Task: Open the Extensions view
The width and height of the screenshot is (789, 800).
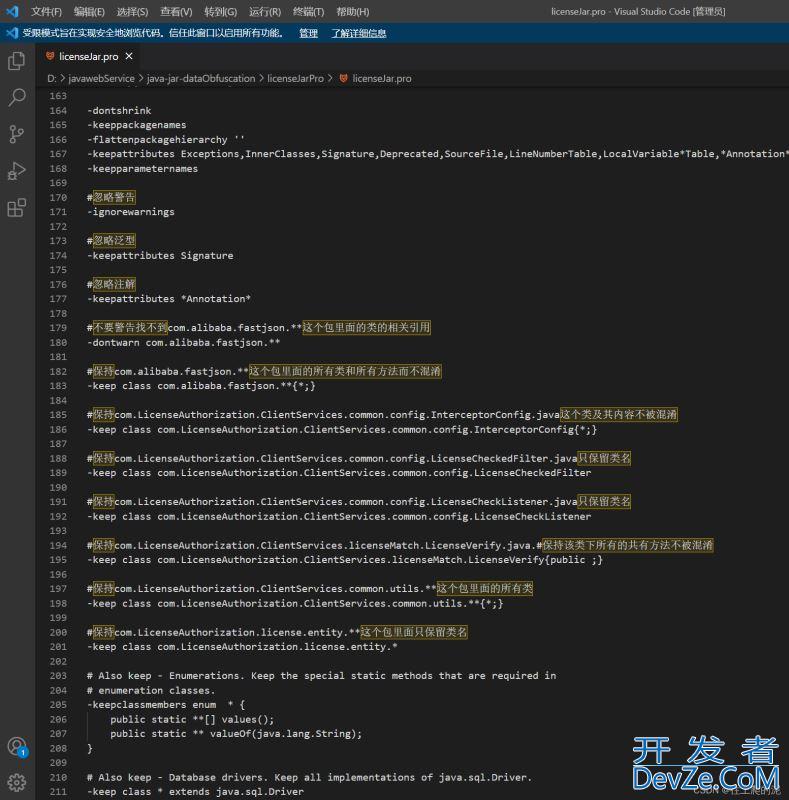Action: [16, 208]
